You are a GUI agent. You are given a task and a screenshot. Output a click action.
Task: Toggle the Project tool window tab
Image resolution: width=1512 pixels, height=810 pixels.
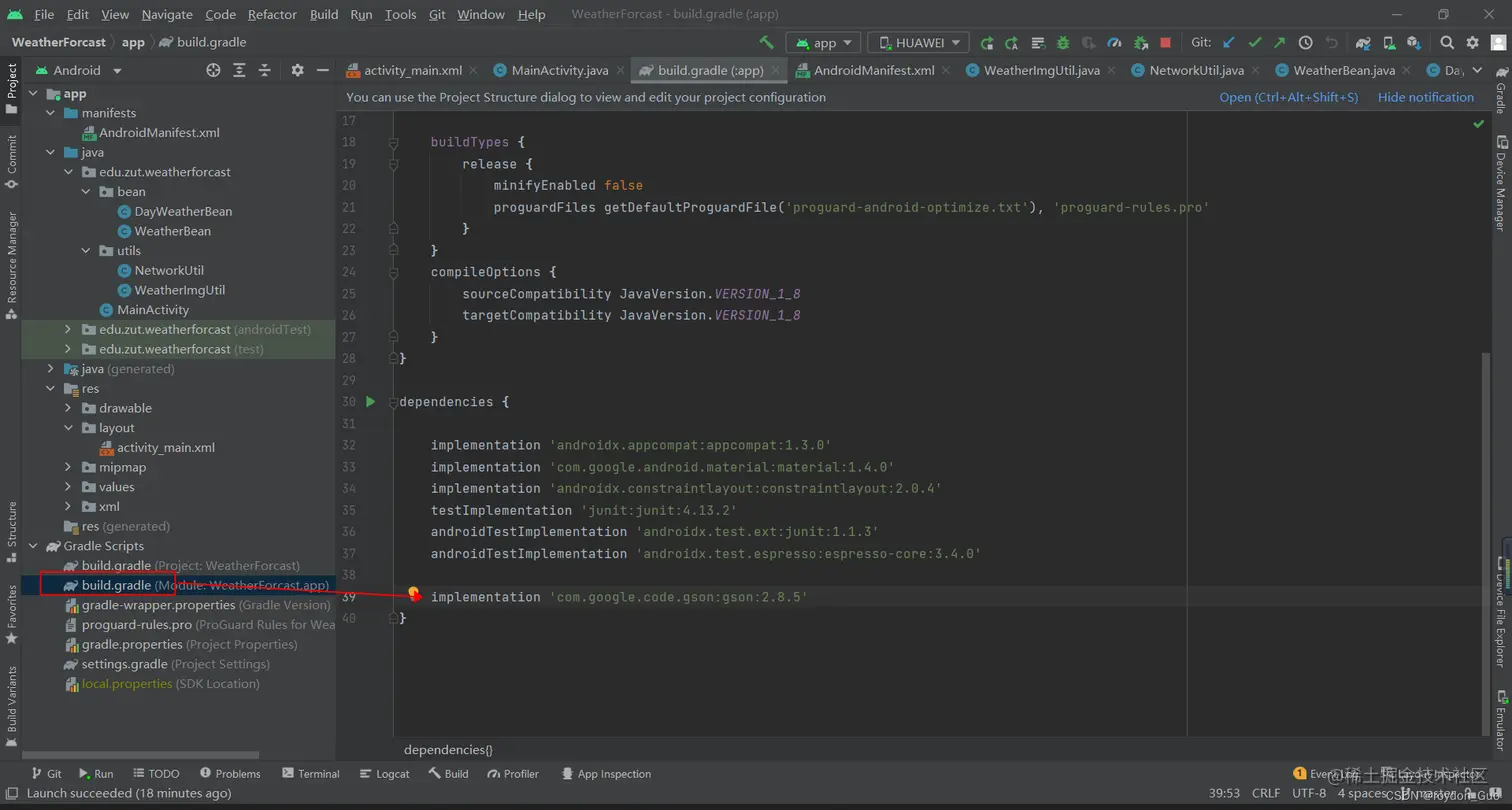click(x=11, y=89)
